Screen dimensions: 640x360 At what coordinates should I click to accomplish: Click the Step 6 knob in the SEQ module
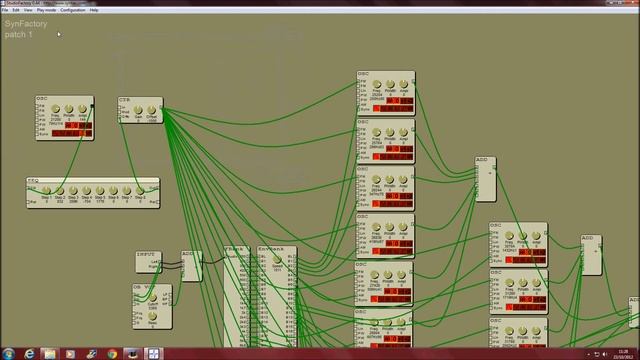click(113, 191)
